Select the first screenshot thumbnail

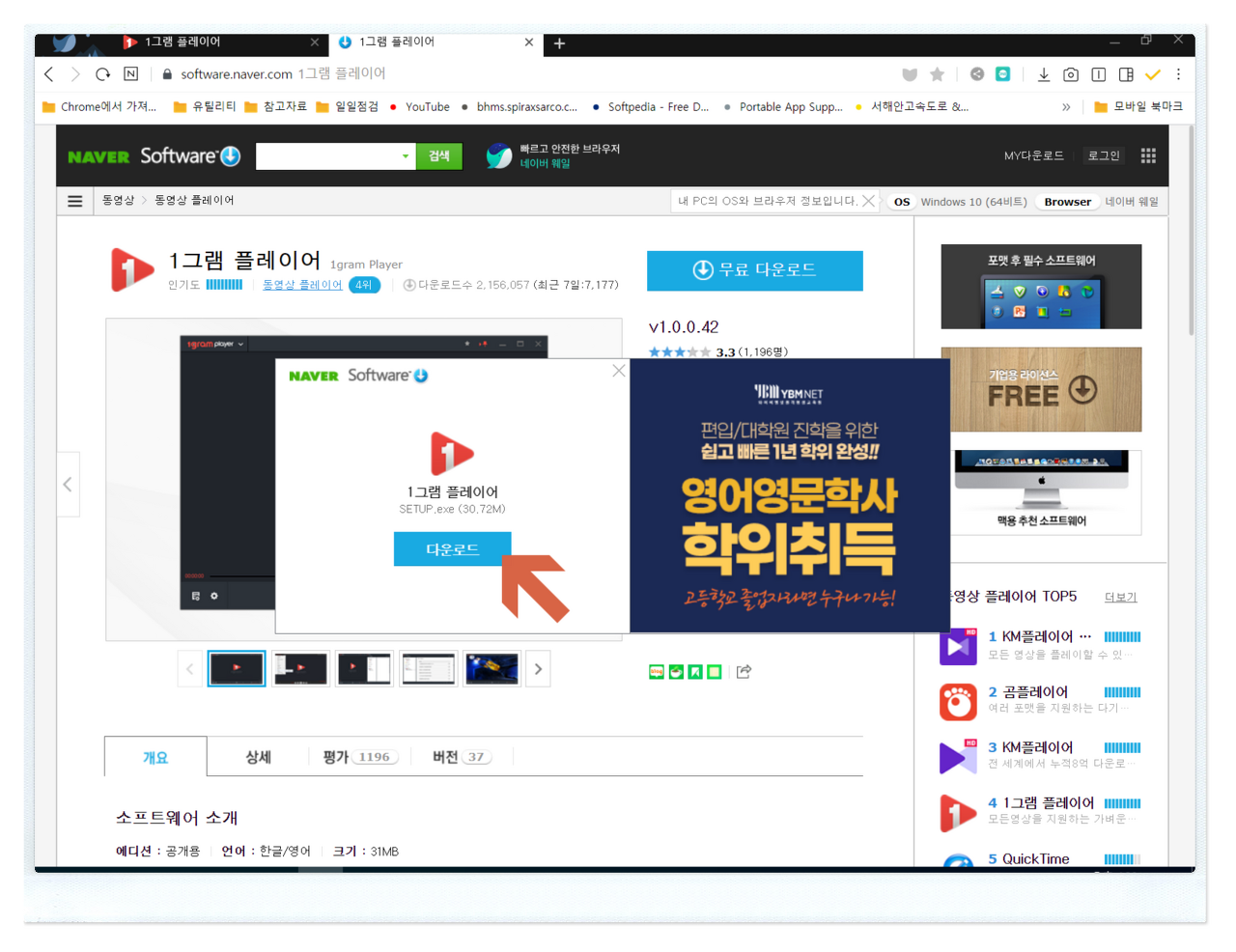coord(237,669)
